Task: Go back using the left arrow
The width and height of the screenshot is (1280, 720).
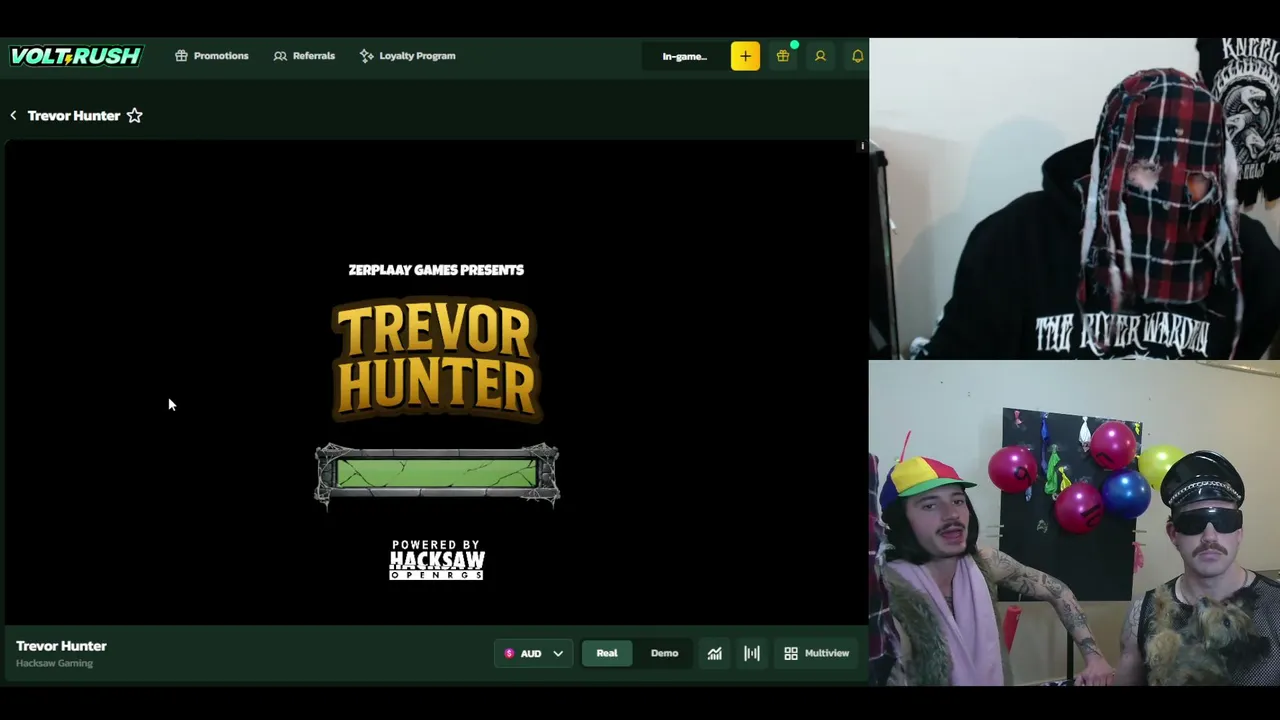Action: 13,116
